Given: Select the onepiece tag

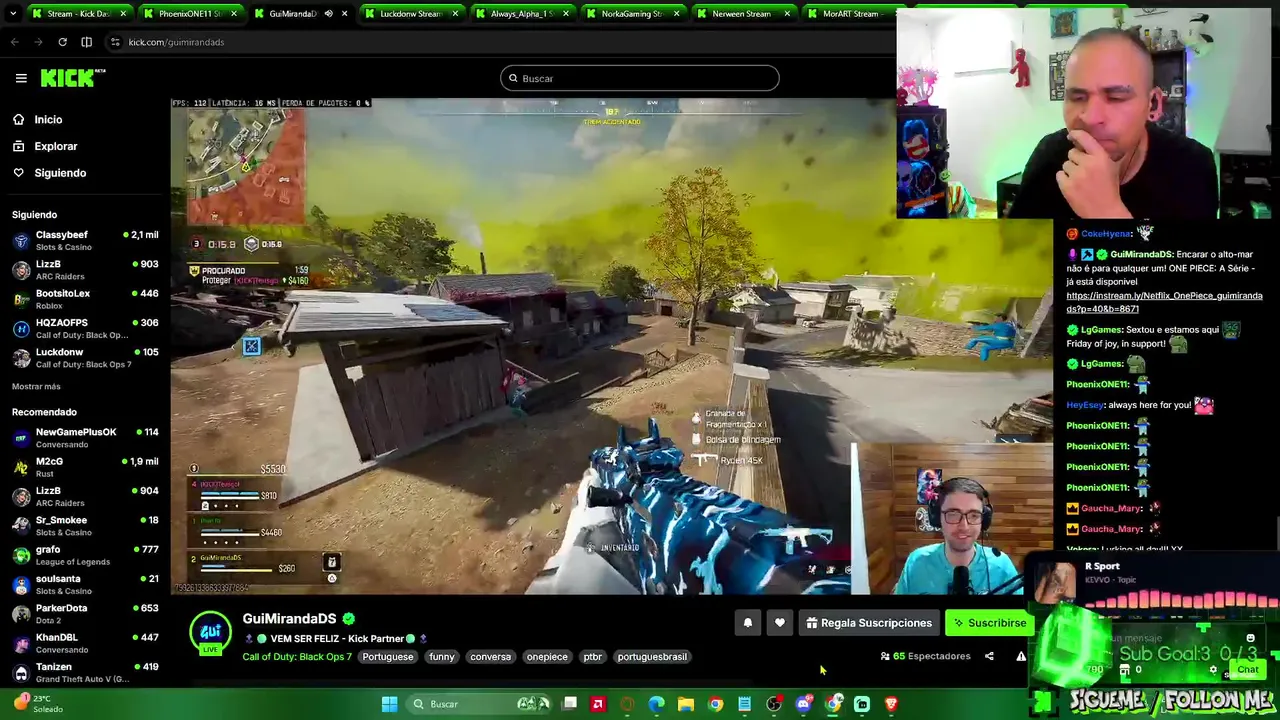Looking at the screenshot, I should (547, 657).
